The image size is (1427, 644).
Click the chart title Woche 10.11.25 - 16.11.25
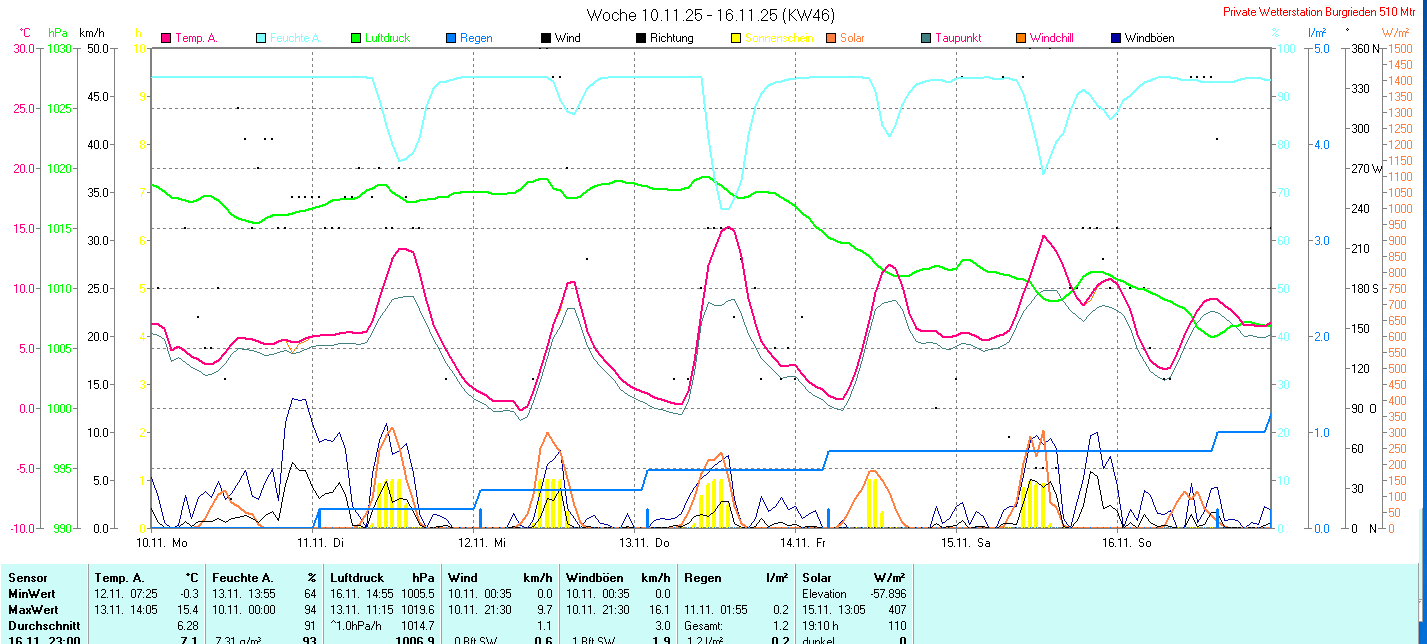[711, 15]
